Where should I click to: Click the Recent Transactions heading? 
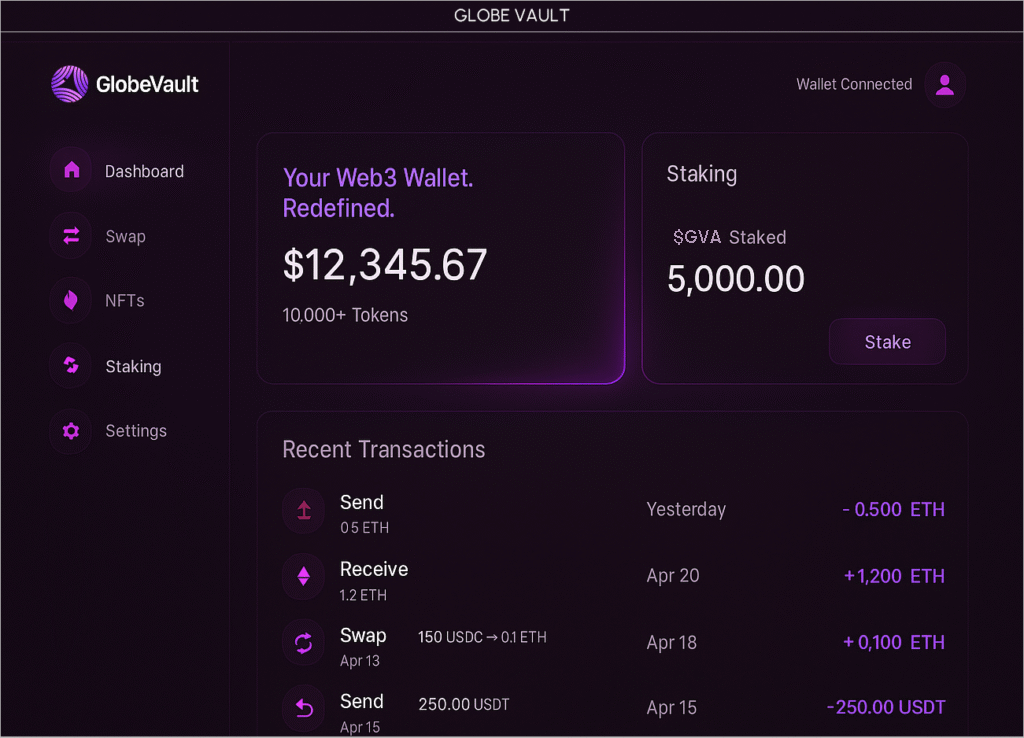point(383,450)
